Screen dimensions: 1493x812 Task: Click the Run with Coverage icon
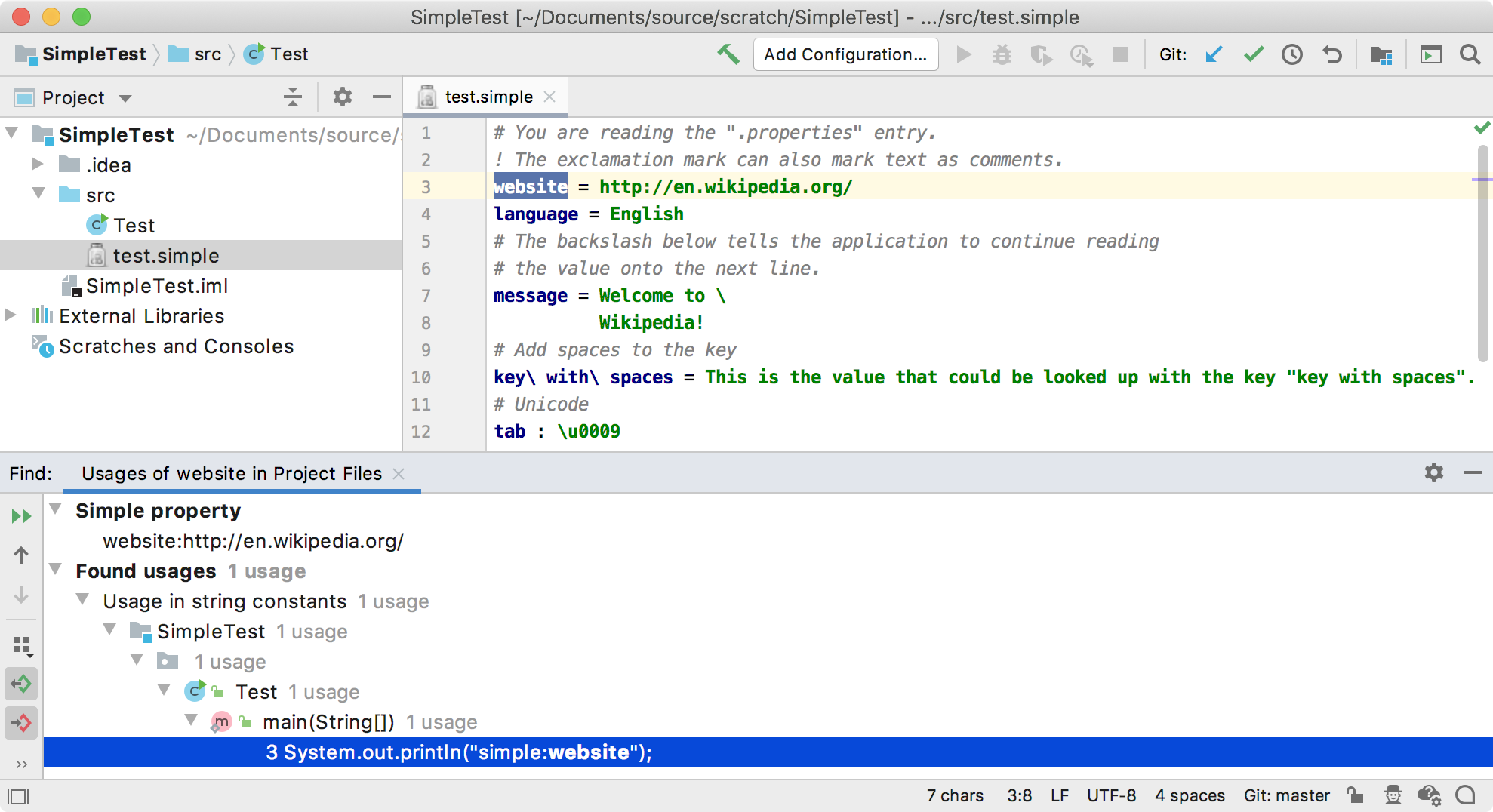1042,54
